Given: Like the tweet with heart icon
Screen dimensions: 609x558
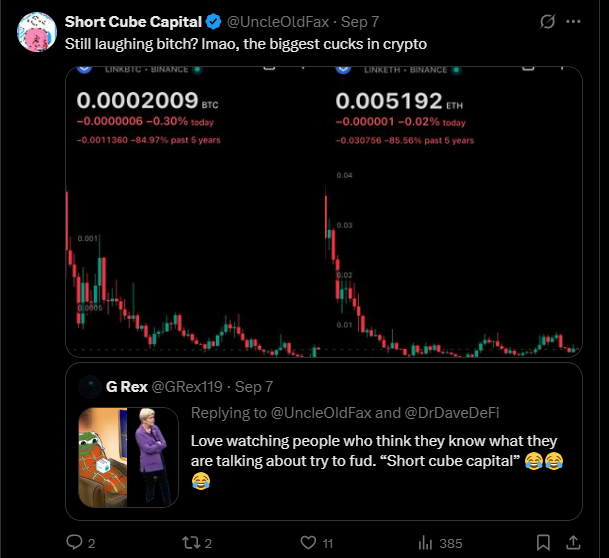Looking at the screenshot, I should 308,542.
